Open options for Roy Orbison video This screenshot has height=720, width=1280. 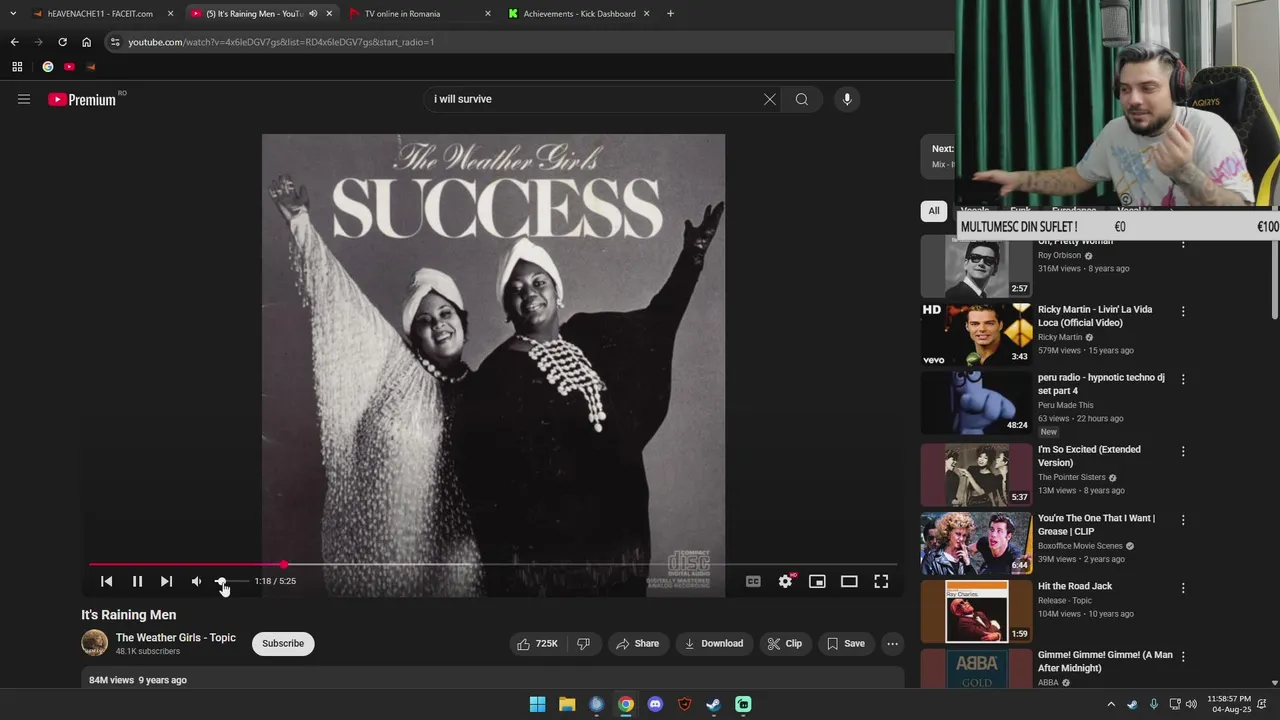point(1183,243)
